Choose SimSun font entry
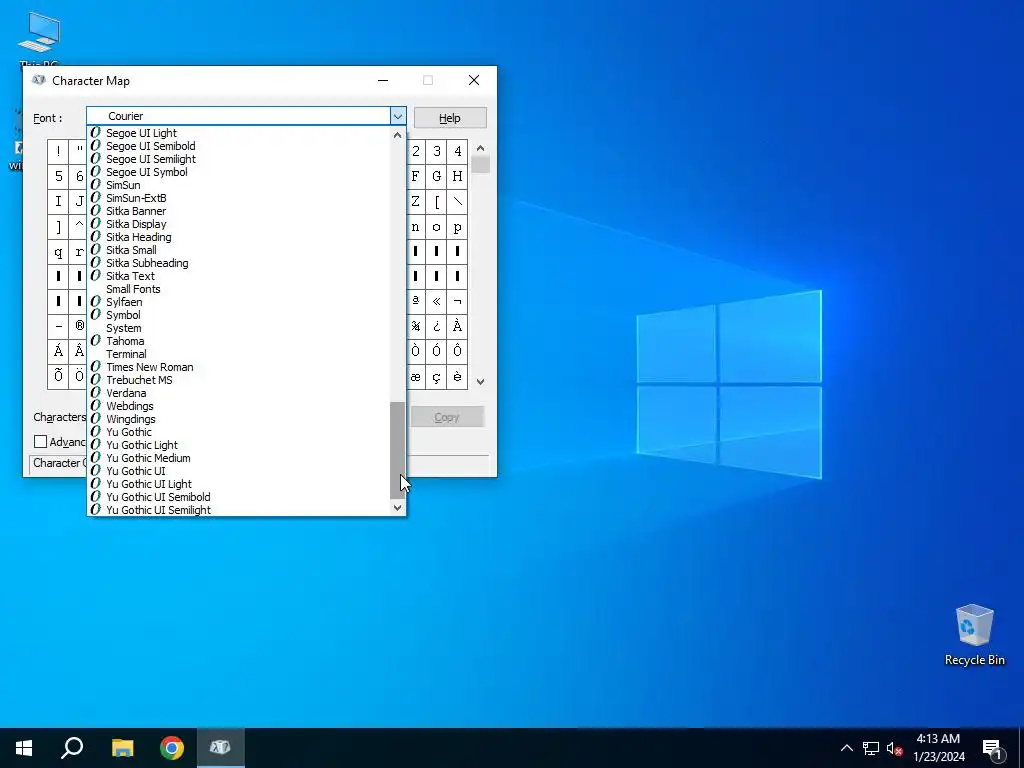 [x=238, y=185]
